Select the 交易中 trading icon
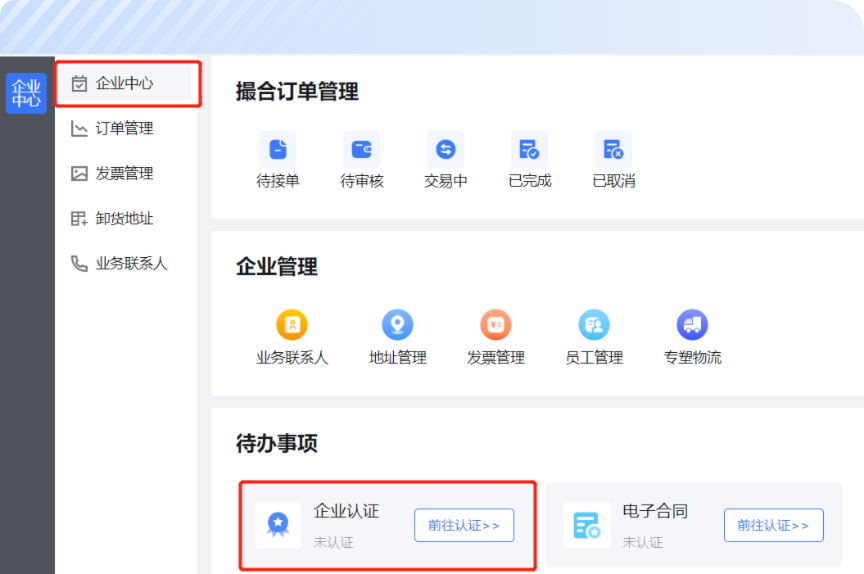 tap(446, 149)
